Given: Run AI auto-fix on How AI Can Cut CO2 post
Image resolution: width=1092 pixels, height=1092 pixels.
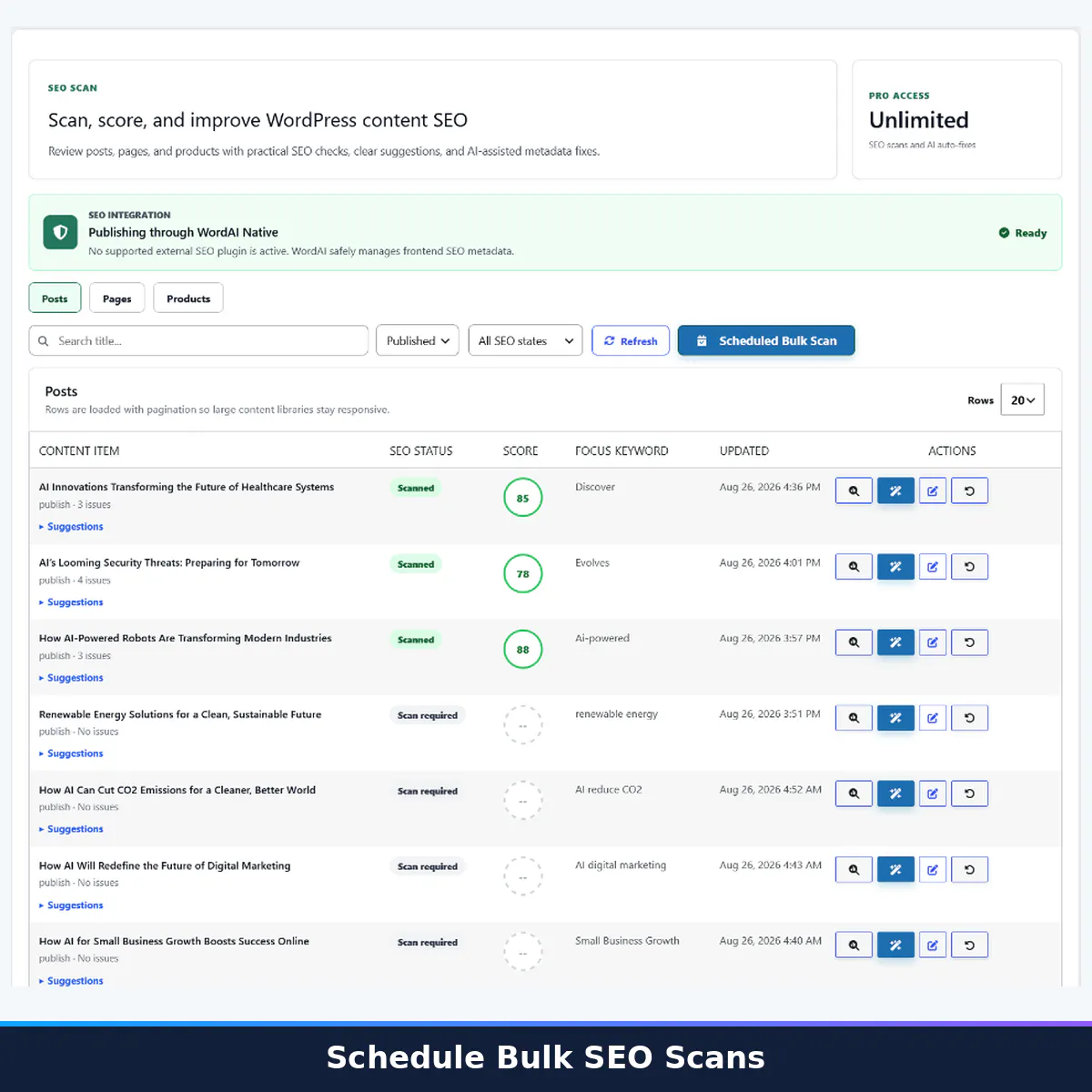Looking at the screenshot, I should point(895,794).
